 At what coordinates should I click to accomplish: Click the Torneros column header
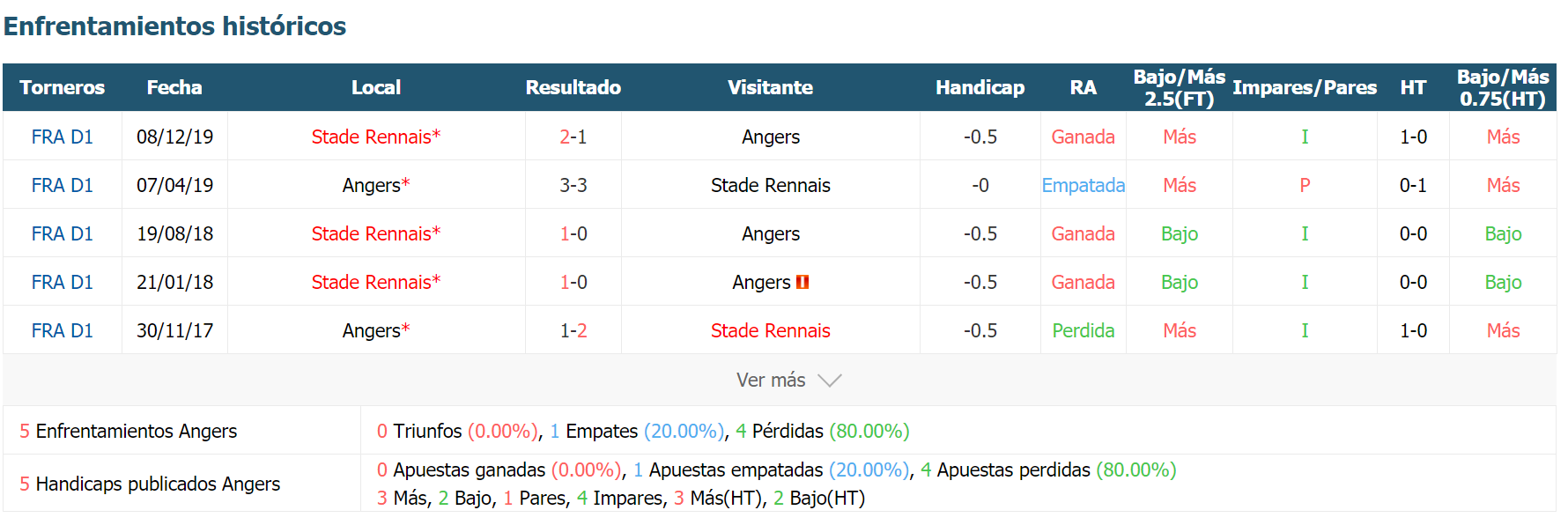click(x=63, y=87)
